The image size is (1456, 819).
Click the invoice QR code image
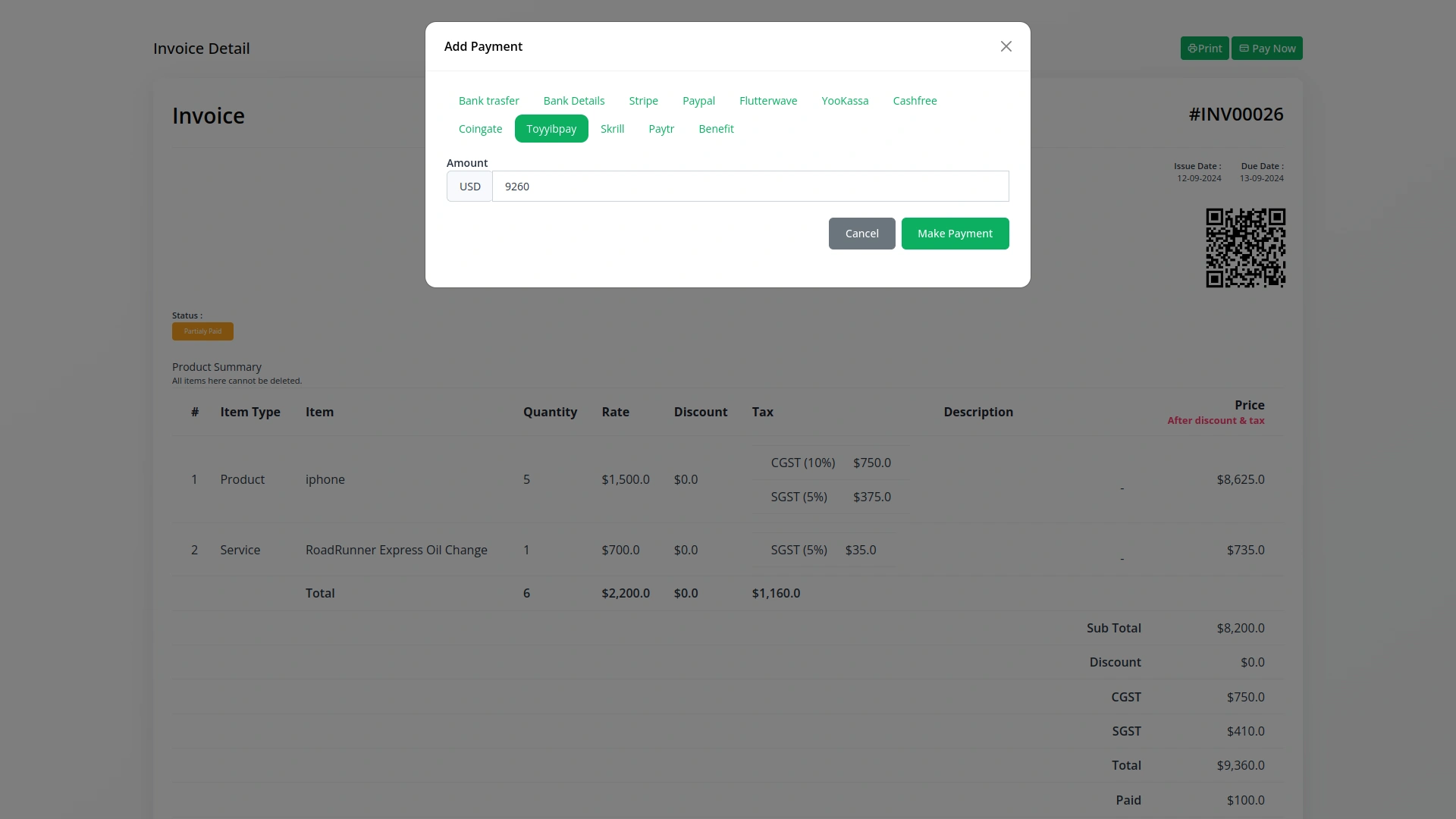coord(1244,248)
